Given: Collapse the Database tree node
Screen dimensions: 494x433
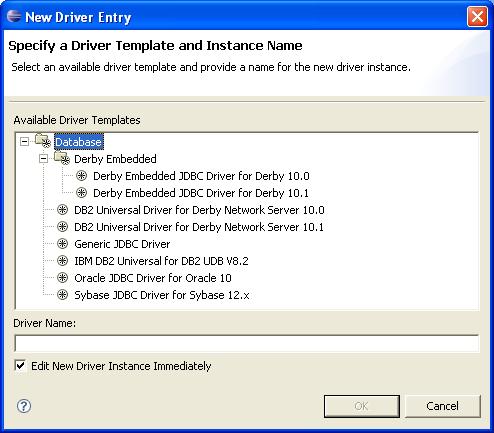Looking at the screenshot, I should (24, 142).
